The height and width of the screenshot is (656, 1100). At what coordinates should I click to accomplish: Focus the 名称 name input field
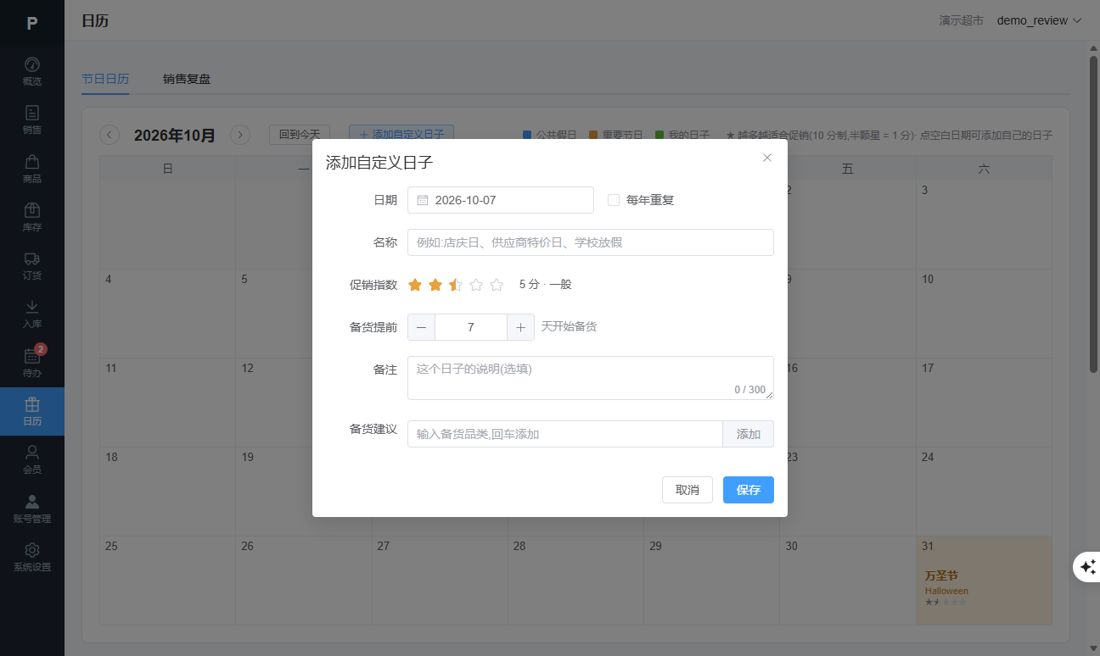[x=590, y=243]
